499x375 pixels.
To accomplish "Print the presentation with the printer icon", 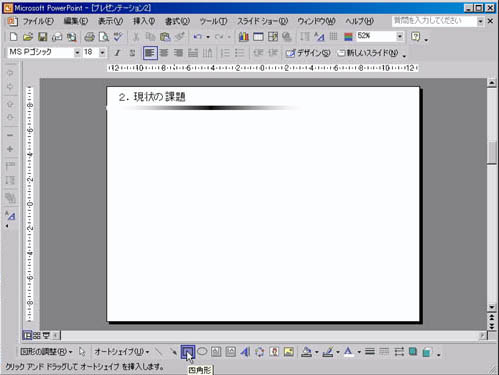I will 89,37.
